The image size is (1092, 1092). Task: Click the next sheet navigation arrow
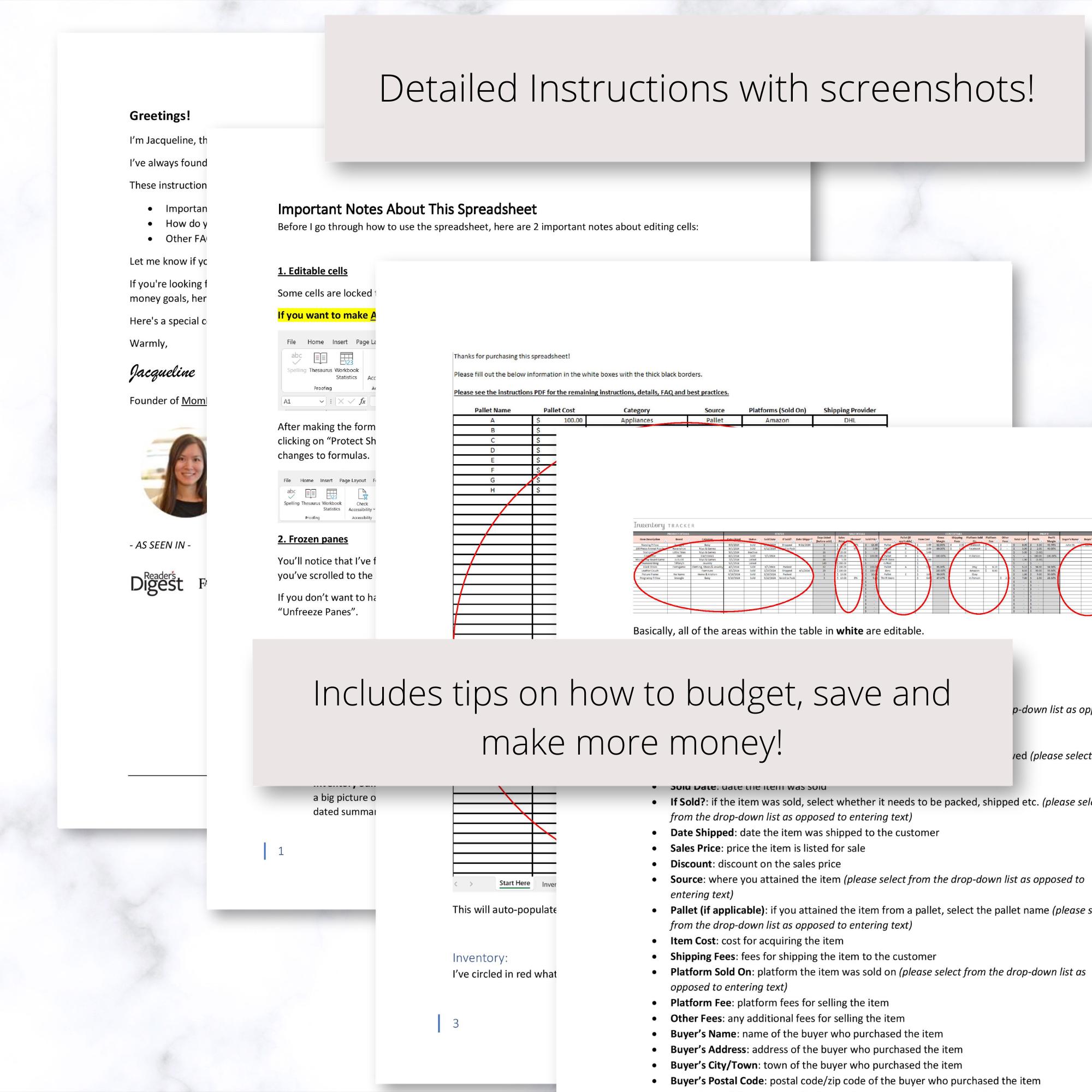coord(471,884)
